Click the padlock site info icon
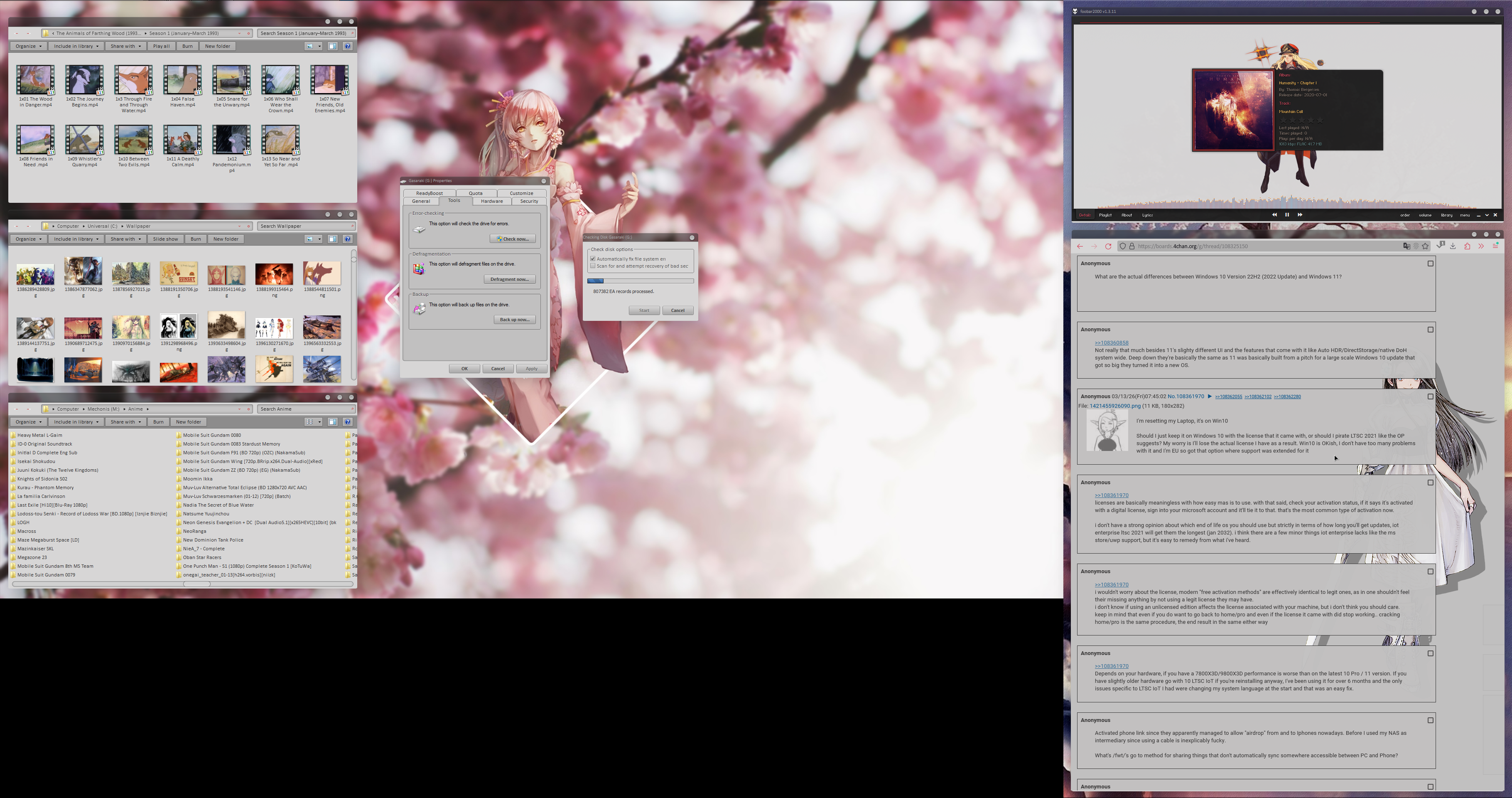The width and height of the screenshot is (1512, 798). coord(1132,246)
